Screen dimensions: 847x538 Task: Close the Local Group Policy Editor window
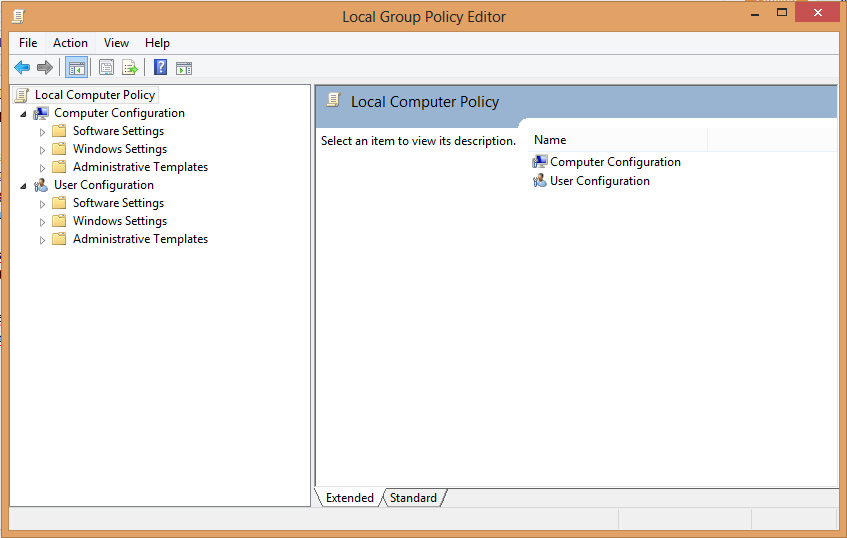coord(817,12)
